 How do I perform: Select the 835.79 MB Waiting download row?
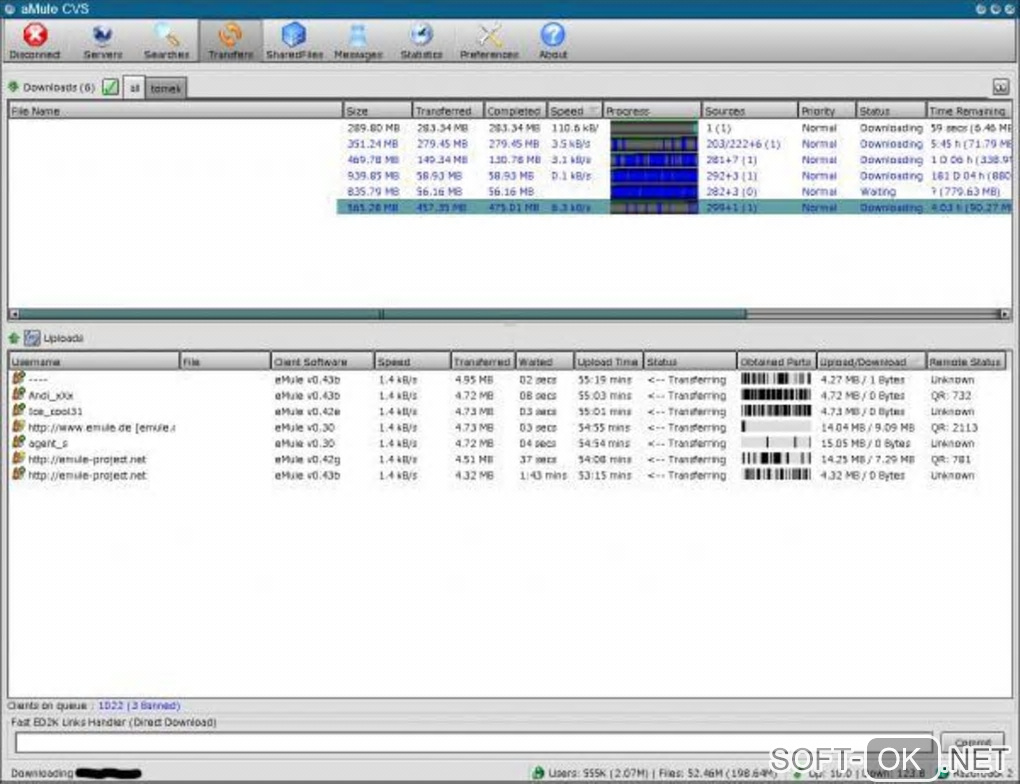point(510,191)
